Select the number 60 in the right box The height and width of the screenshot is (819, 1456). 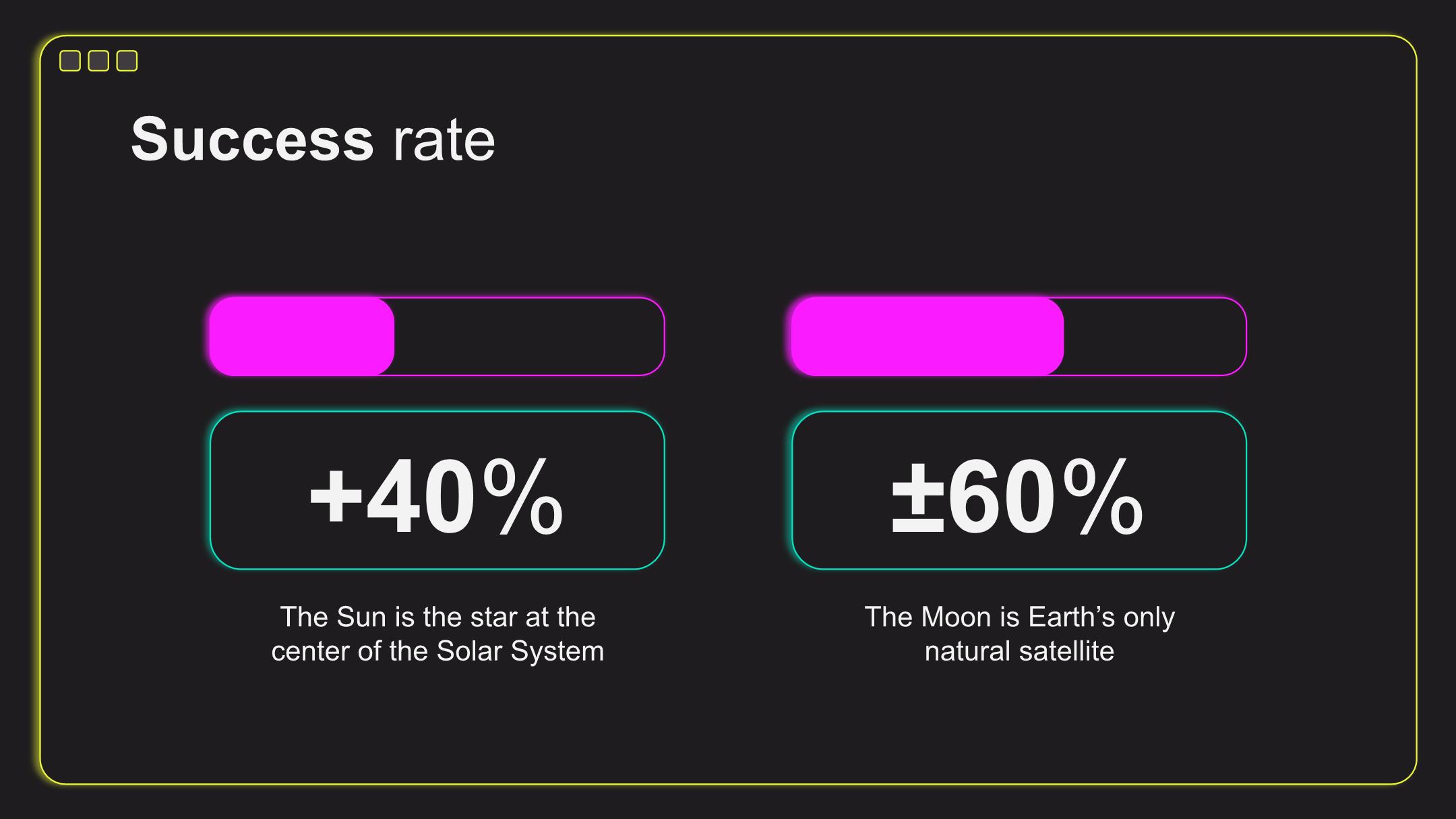(x=1001, y=497)
